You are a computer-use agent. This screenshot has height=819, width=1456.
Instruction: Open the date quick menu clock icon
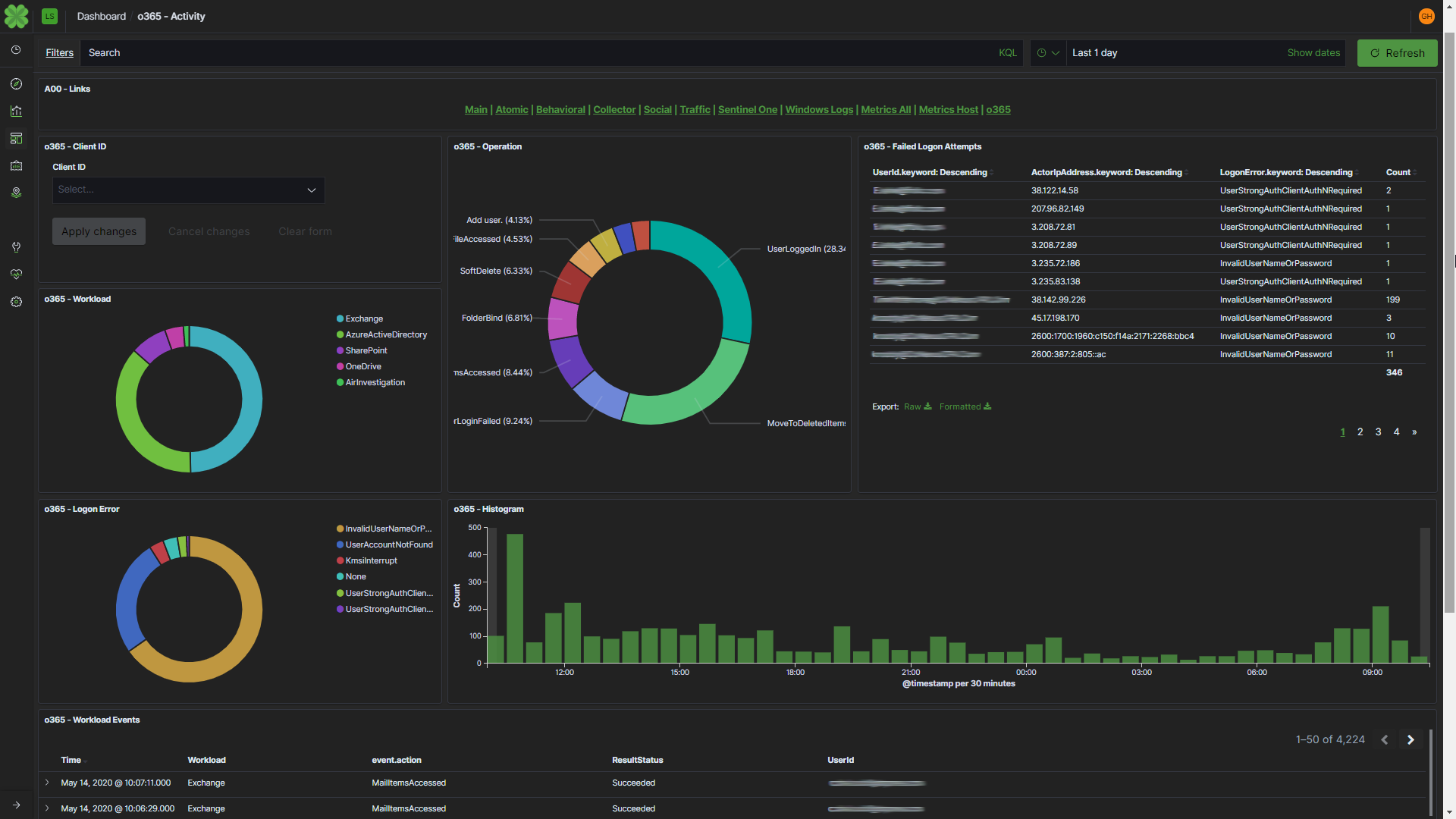[1042, 53]
